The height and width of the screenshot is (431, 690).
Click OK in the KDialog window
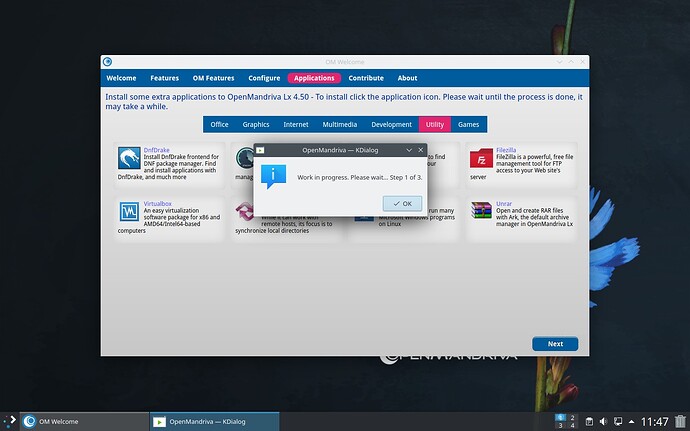(402, 203)
